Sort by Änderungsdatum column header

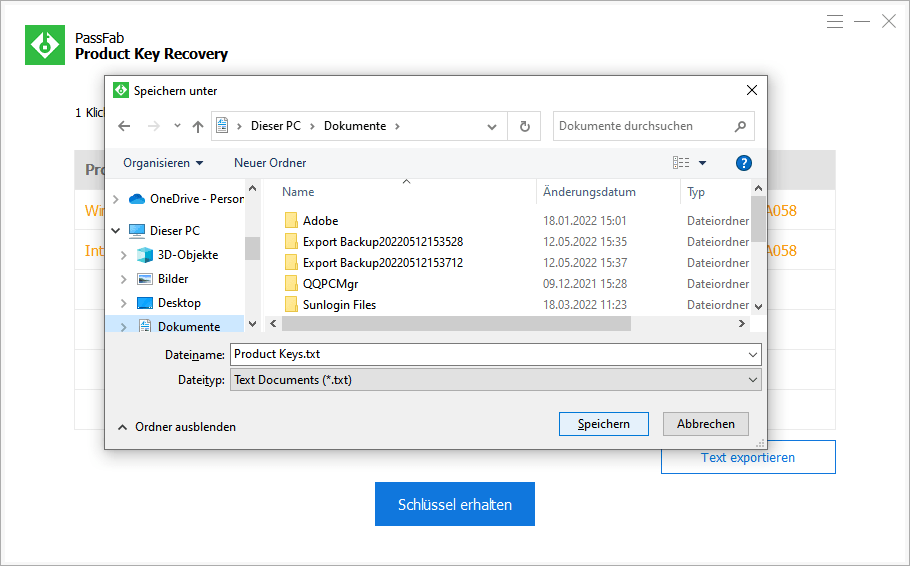(589, 192)
